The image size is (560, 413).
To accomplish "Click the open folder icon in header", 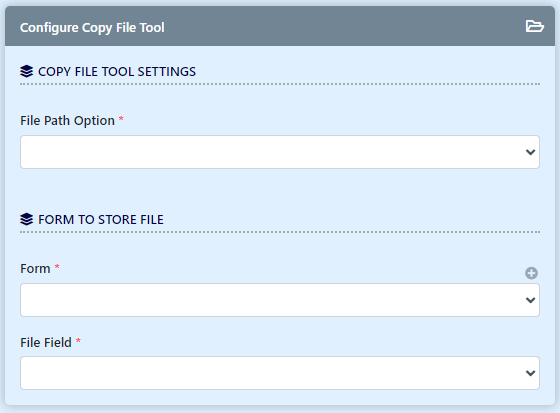I will pyautogui.click(x=535, y=26).
